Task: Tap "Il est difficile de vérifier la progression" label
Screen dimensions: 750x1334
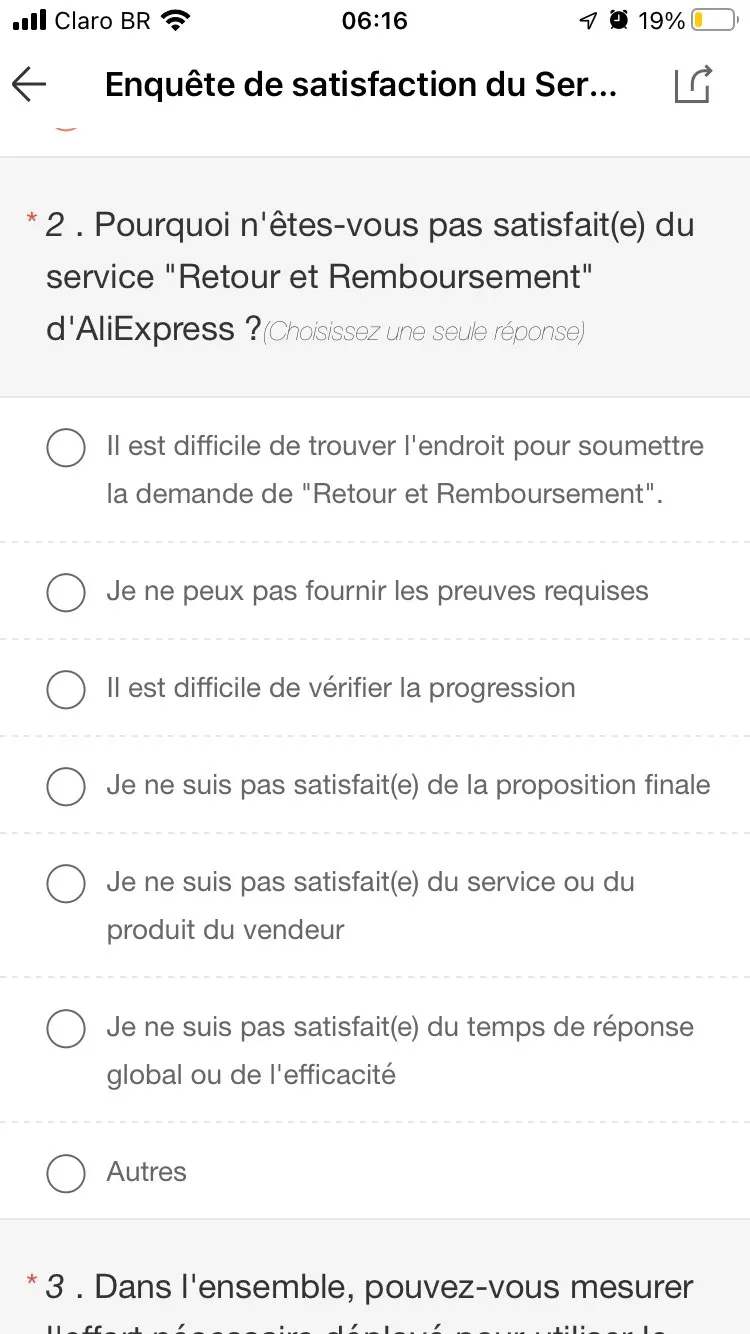Action: pos(341,688)
